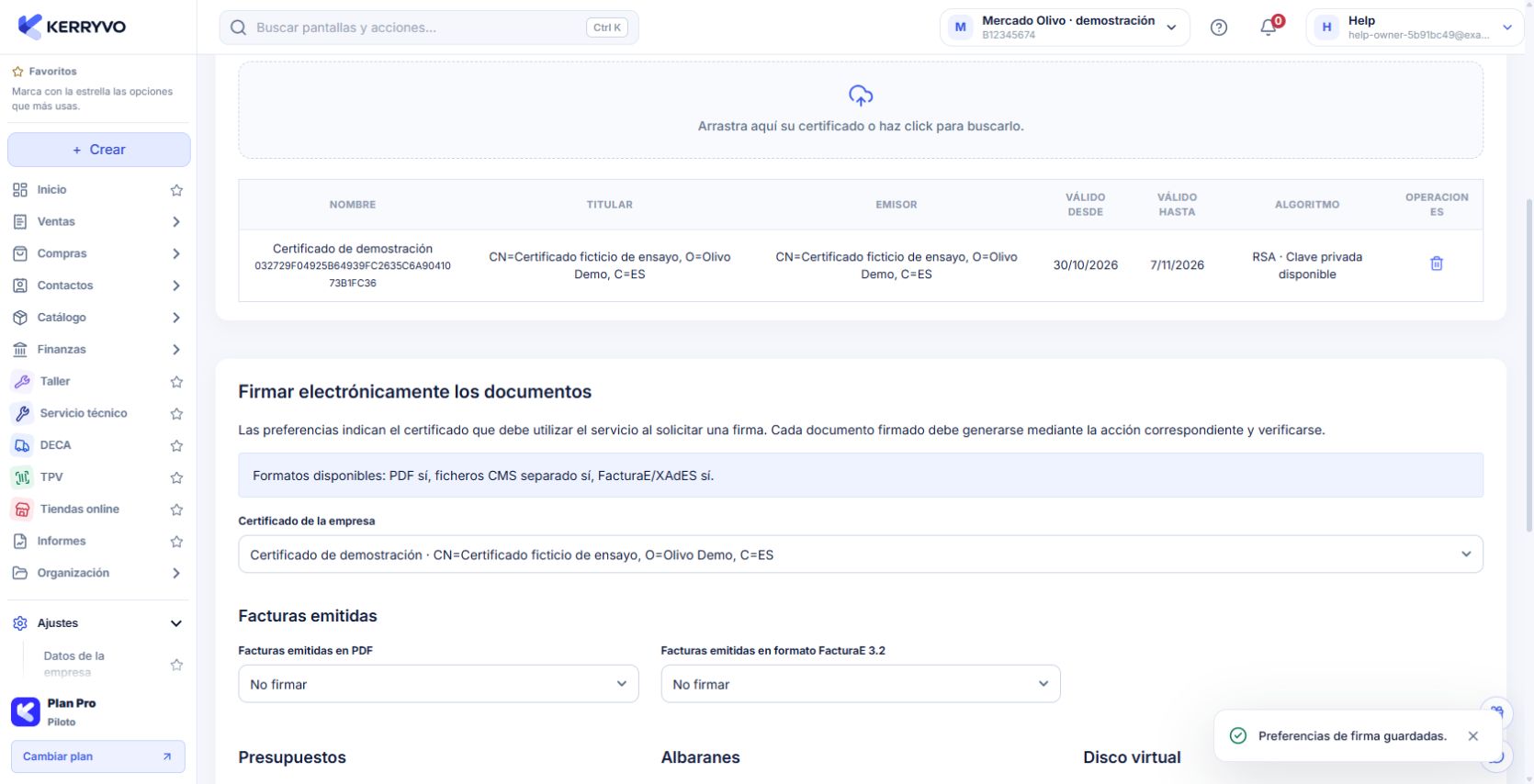Star Datos de la empresa
Screen dimensions: 1534x784
coord(176,665)
